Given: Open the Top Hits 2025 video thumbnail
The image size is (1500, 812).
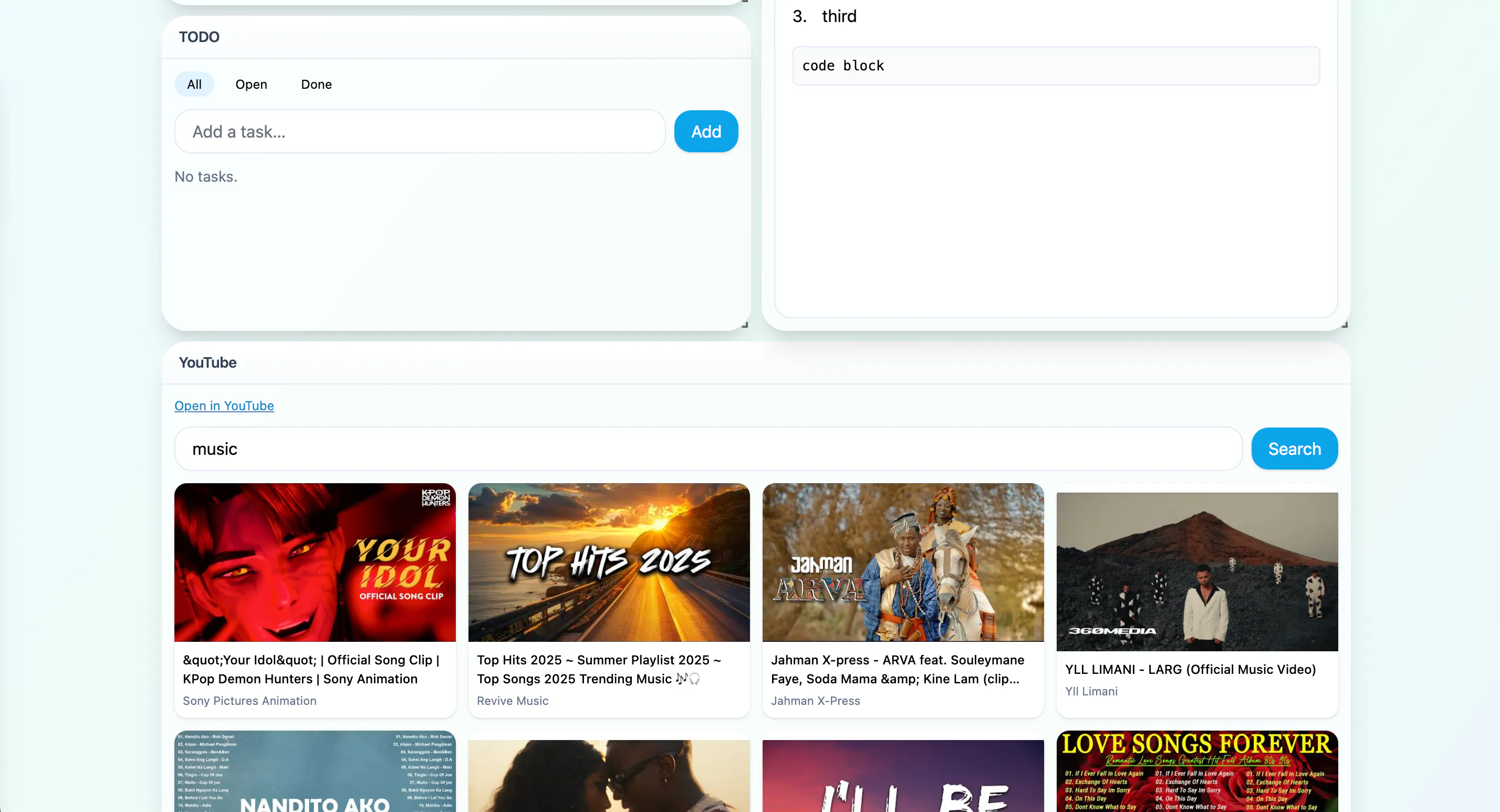Looking at the screenshot, I should coord(609,562).
